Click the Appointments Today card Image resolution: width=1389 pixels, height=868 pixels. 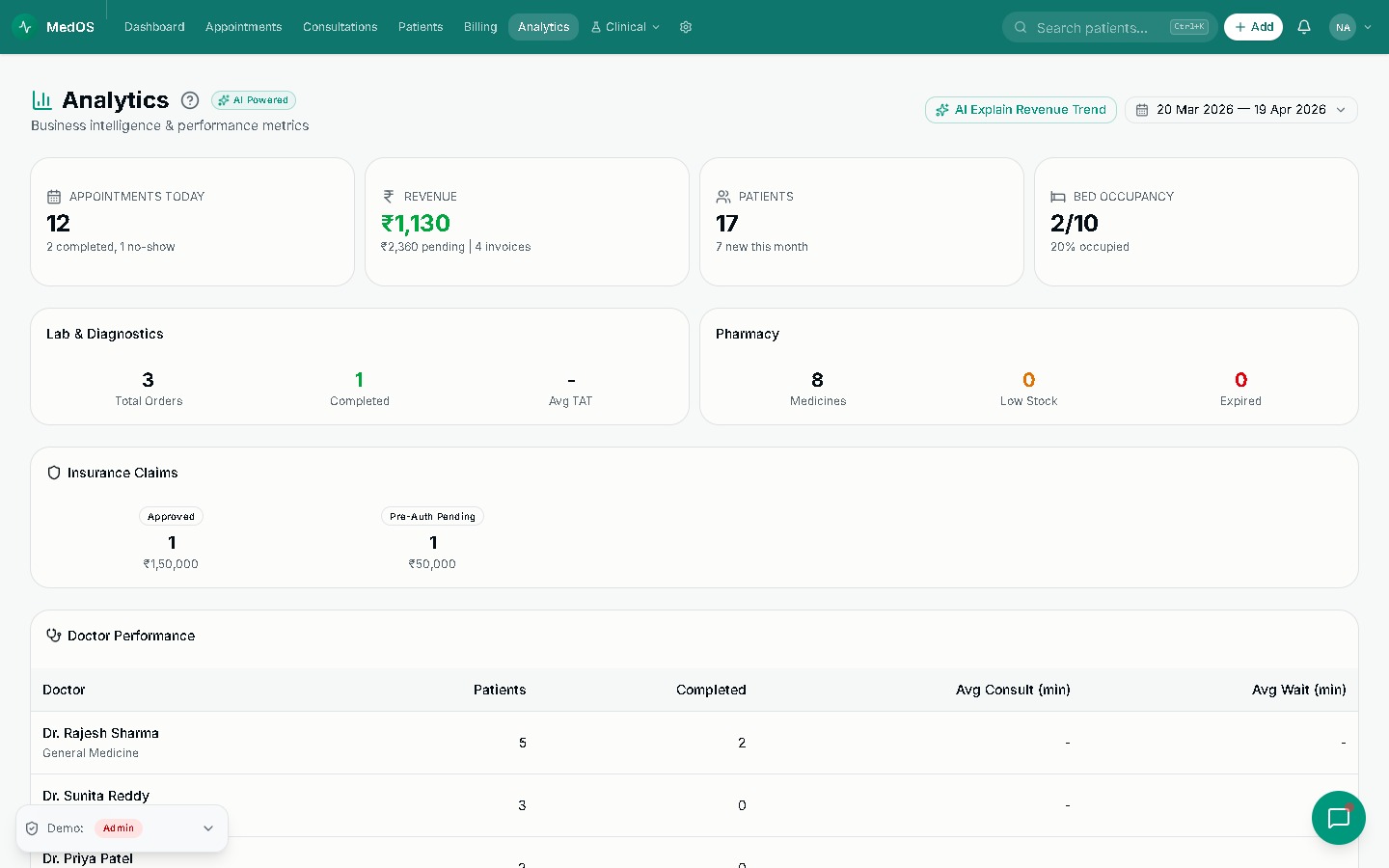click(192, 222)
